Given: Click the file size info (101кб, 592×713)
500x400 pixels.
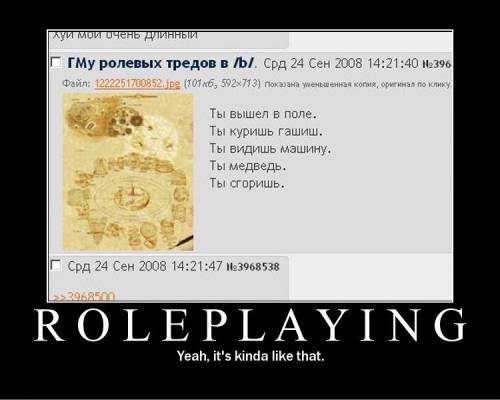Looking at the screenshot, I should (222, 83).
